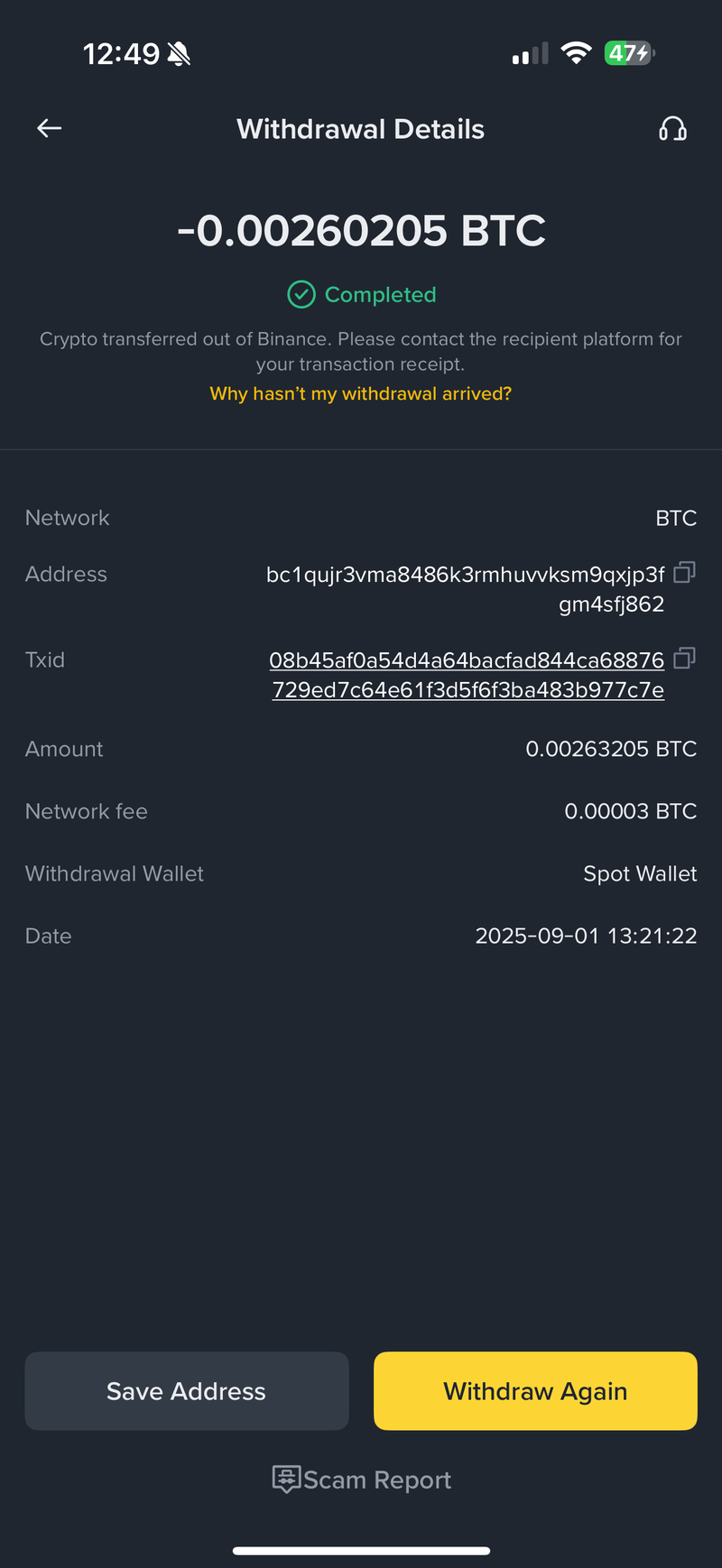Tap the Wi-Fi status icon

point(575,53)
